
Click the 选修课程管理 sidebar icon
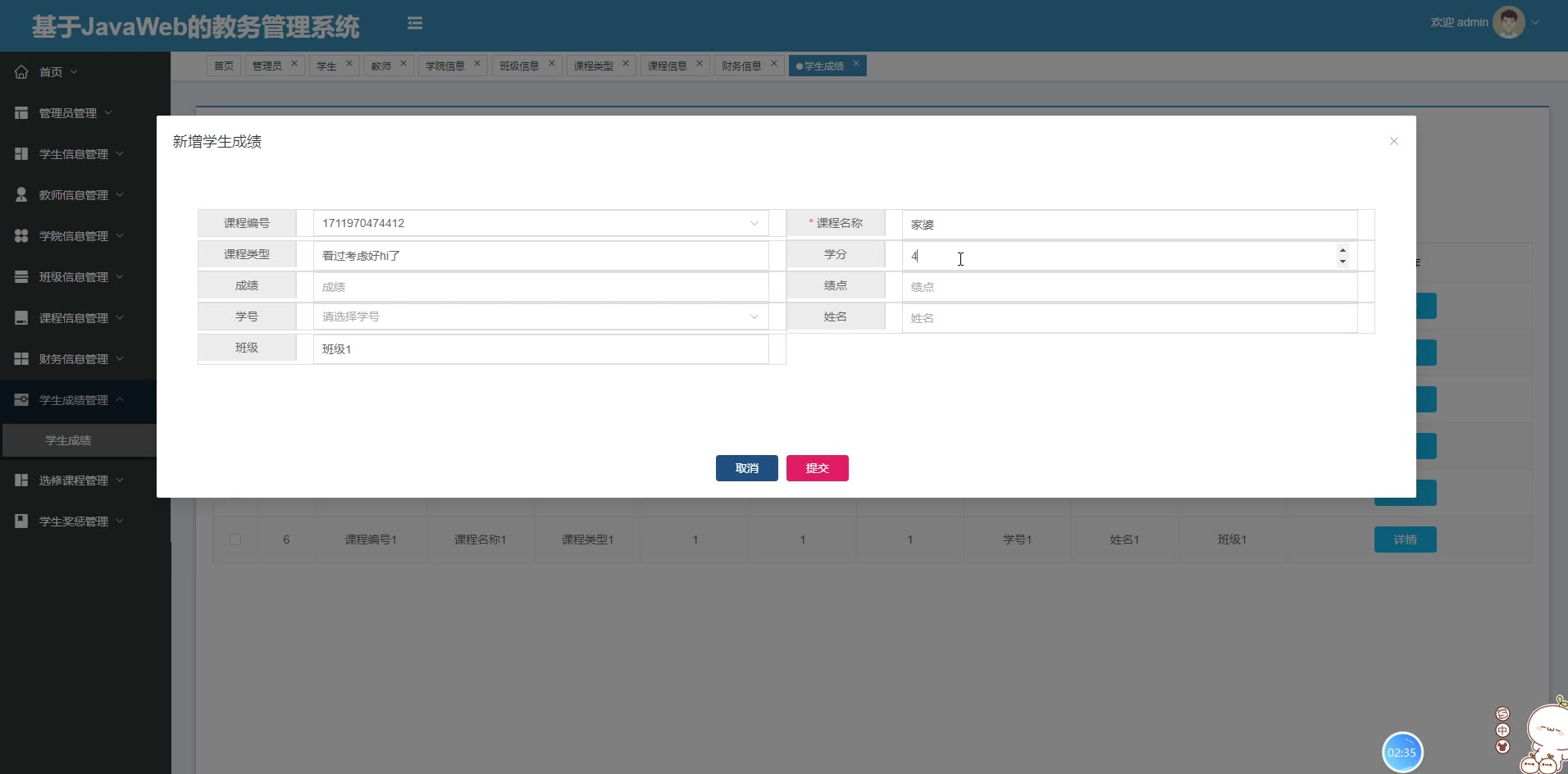coord(21,480)
